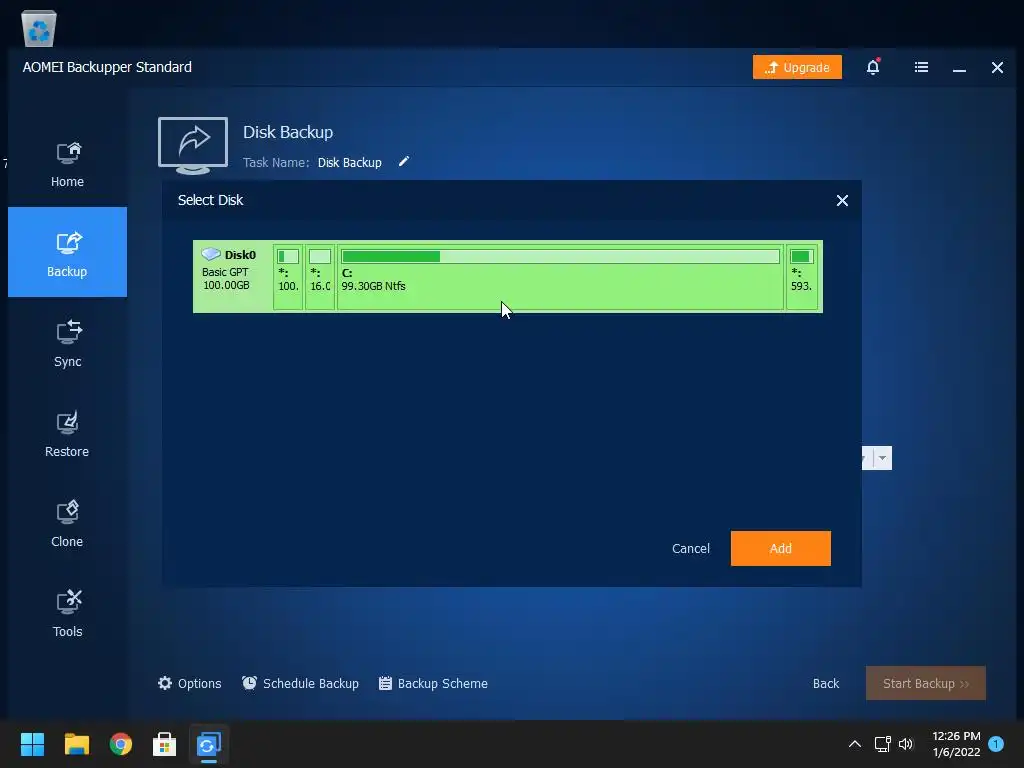The width and height of the screenshot is (1024, 768).
Task: Open the taskbar clock and date
Action: pos(956,744)
